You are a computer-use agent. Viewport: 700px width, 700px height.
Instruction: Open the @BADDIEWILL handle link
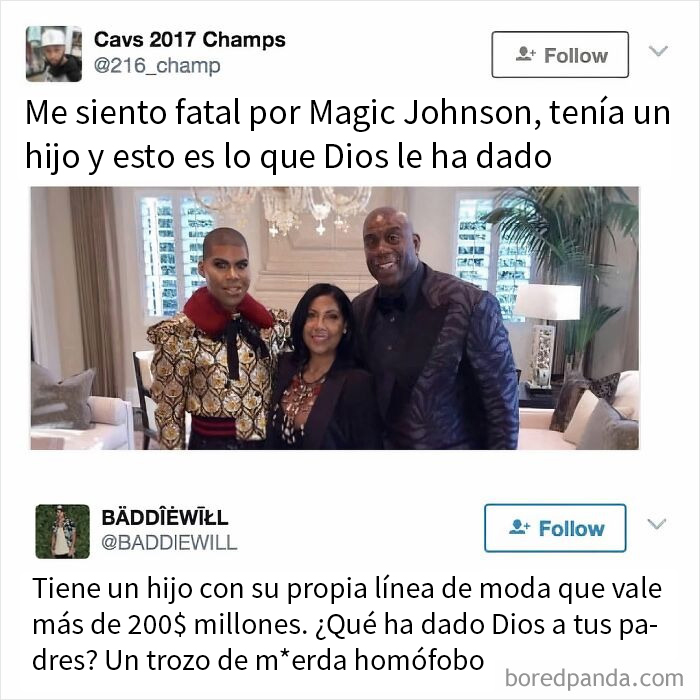pyautogui.click(x=169, y=542)
